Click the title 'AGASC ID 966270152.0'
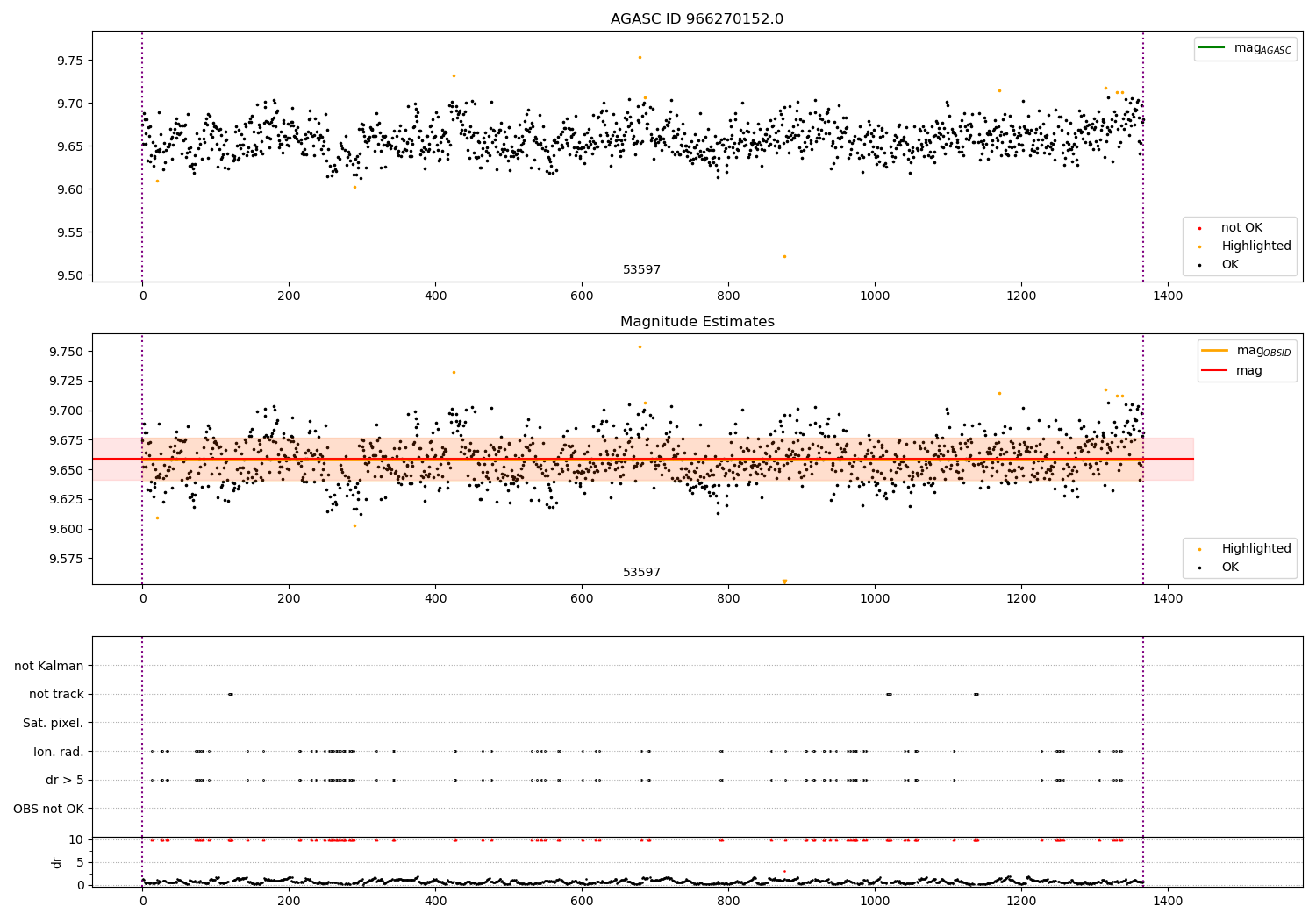 tap(697, 18)
